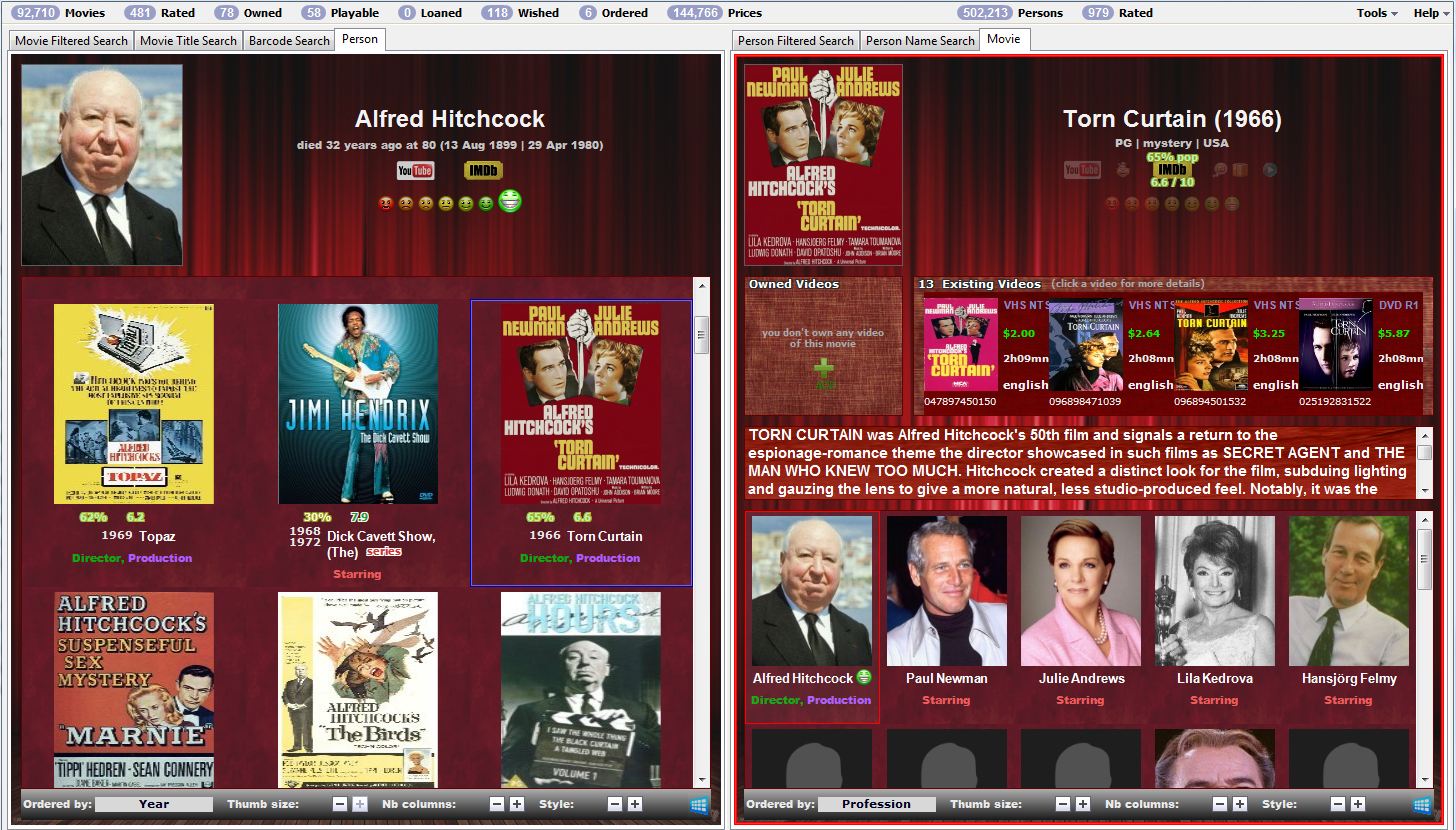The image size is (1456, 830).
Task: Open the IMDb badge for Torn Curtain
Action: pos(1172,170)
